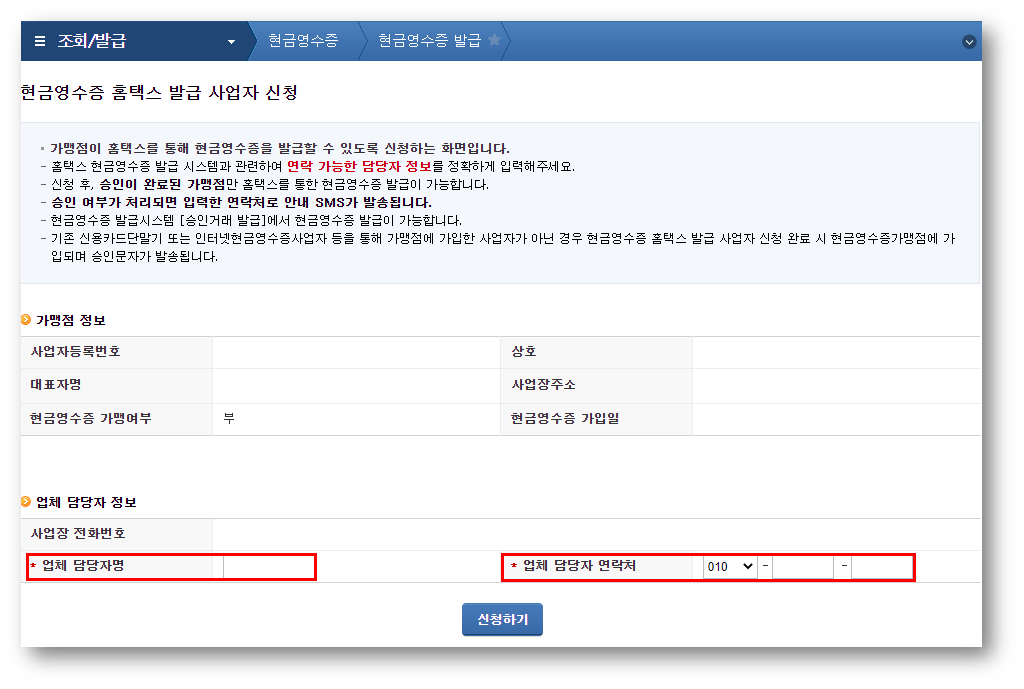1024x689 pixels.
Task: Select the 현금영수증 breadcrumb tab
Action: [x=304, y=40]
